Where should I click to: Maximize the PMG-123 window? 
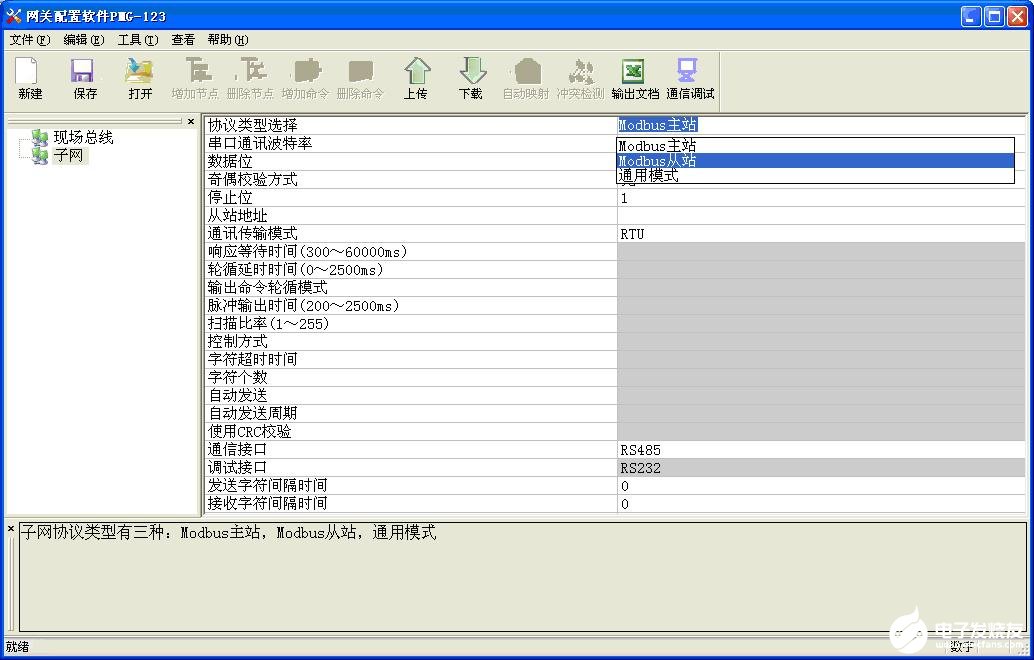pyautogui.click(x=994, y=16)
